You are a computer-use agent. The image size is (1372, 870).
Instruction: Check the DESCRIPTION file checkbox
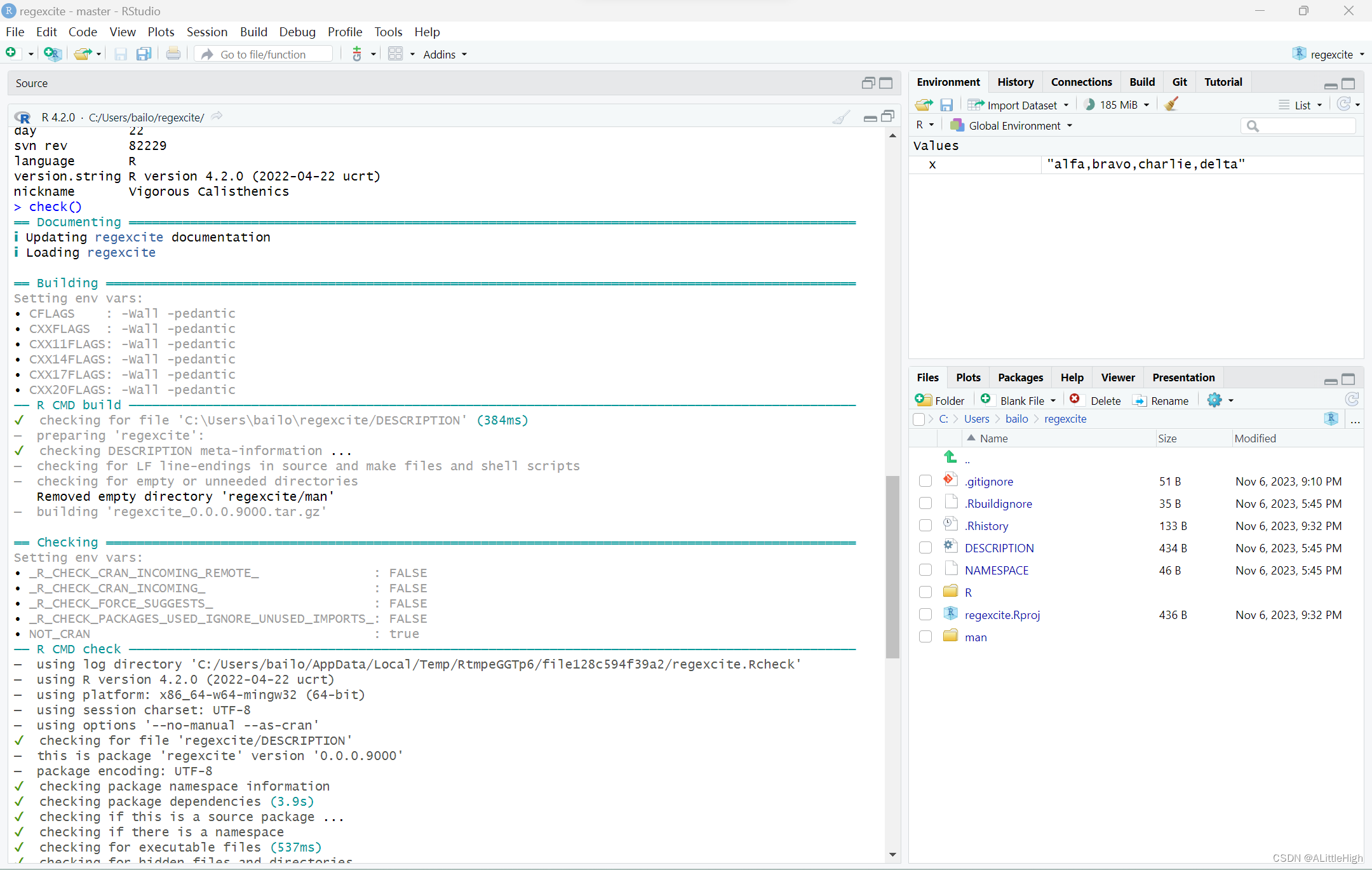pyautogui.click(x=925, y=548)
